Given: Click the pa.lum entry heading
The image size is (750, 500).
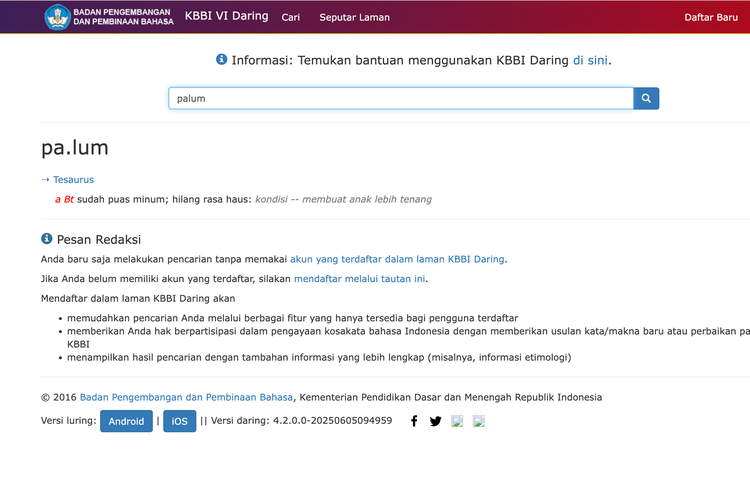Looking at the screenshot, I should pos(75,147).
